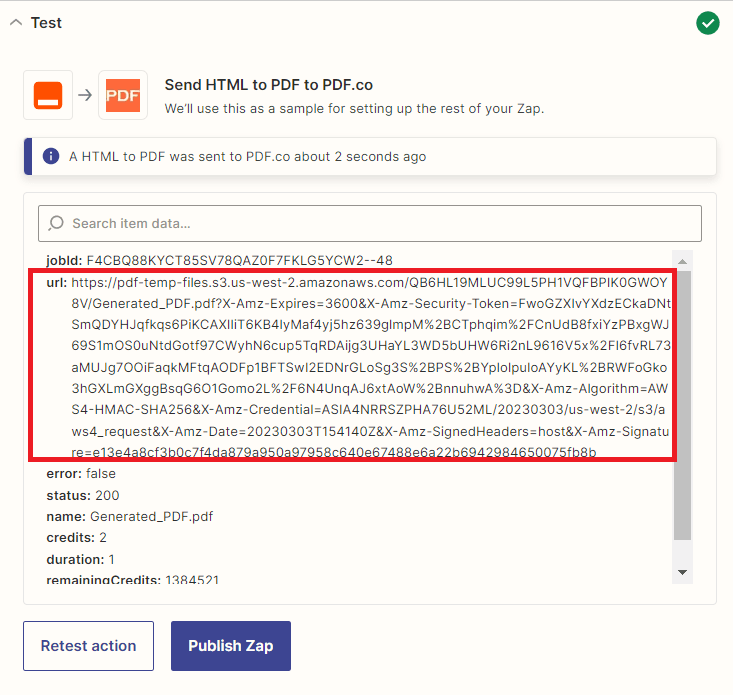733x695 pixels.
Task: Click the PDF.co app icon
Action: (123, 95)
